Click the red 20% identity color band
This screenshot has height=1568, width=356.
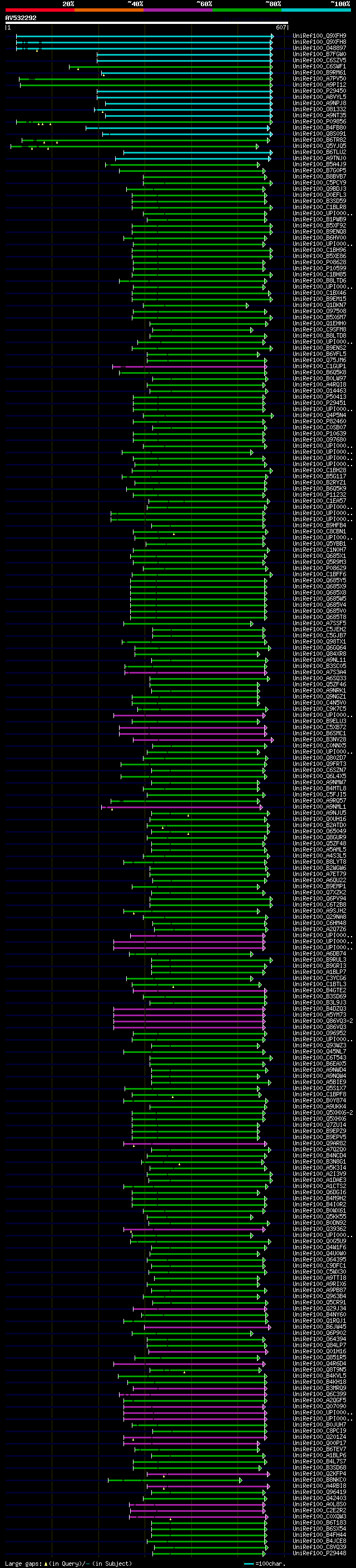click(x=39, y=10)
